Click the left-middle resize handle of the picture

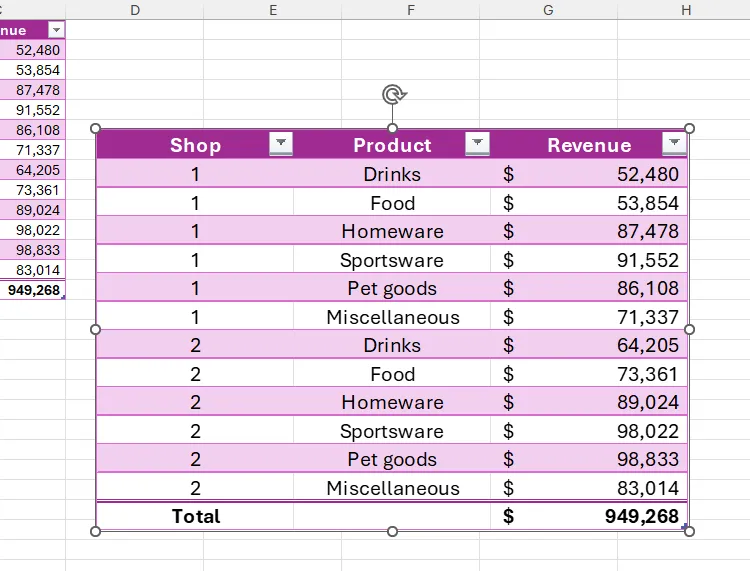click(x=96, y=329)
